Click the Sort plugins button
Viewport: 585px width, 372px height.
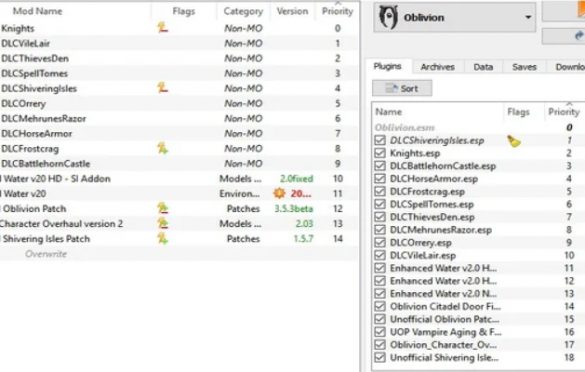pyautogui.click(x=402, y=88)
